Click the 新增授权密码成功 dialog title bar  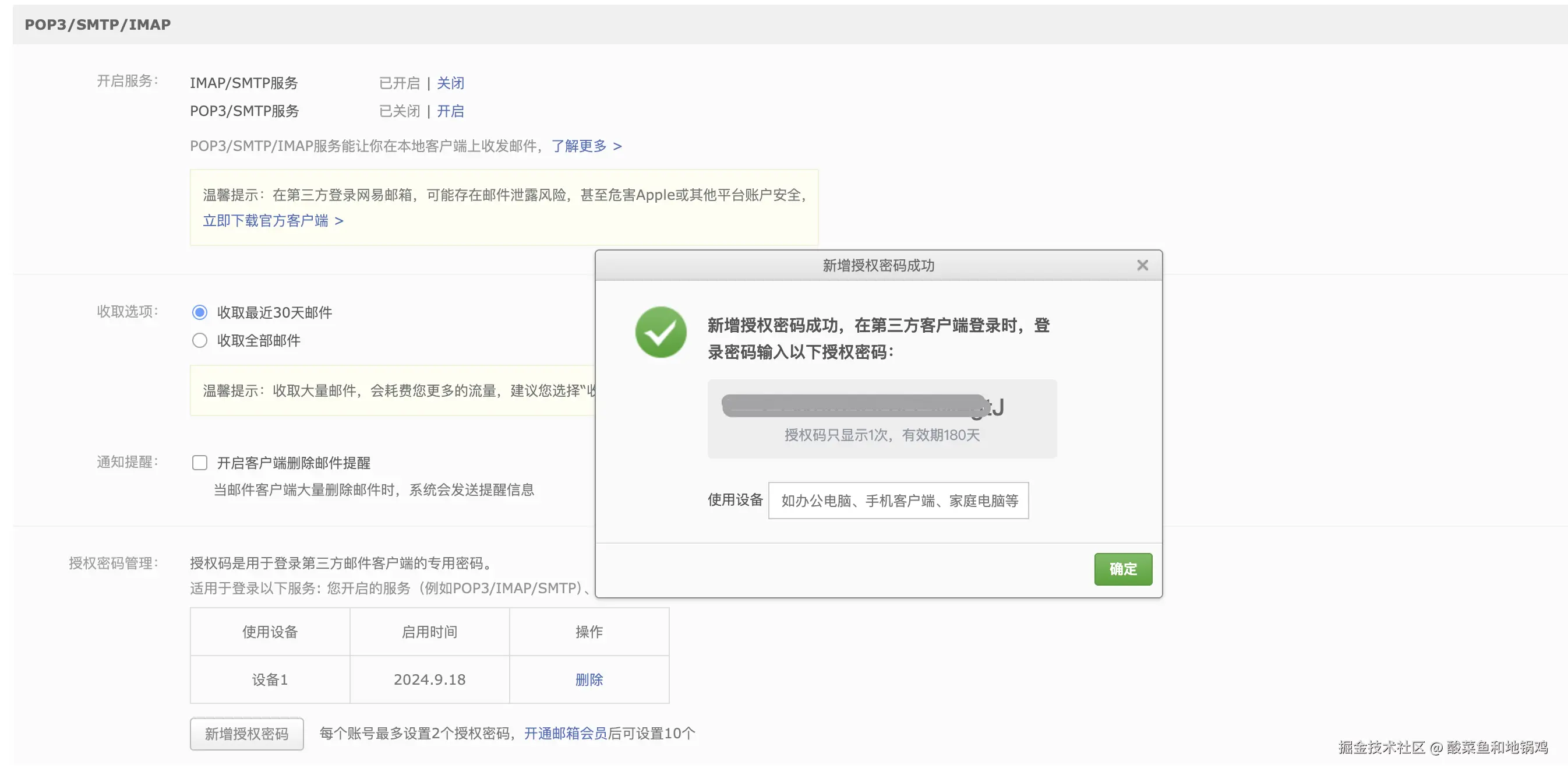click(x=878, y=266)
